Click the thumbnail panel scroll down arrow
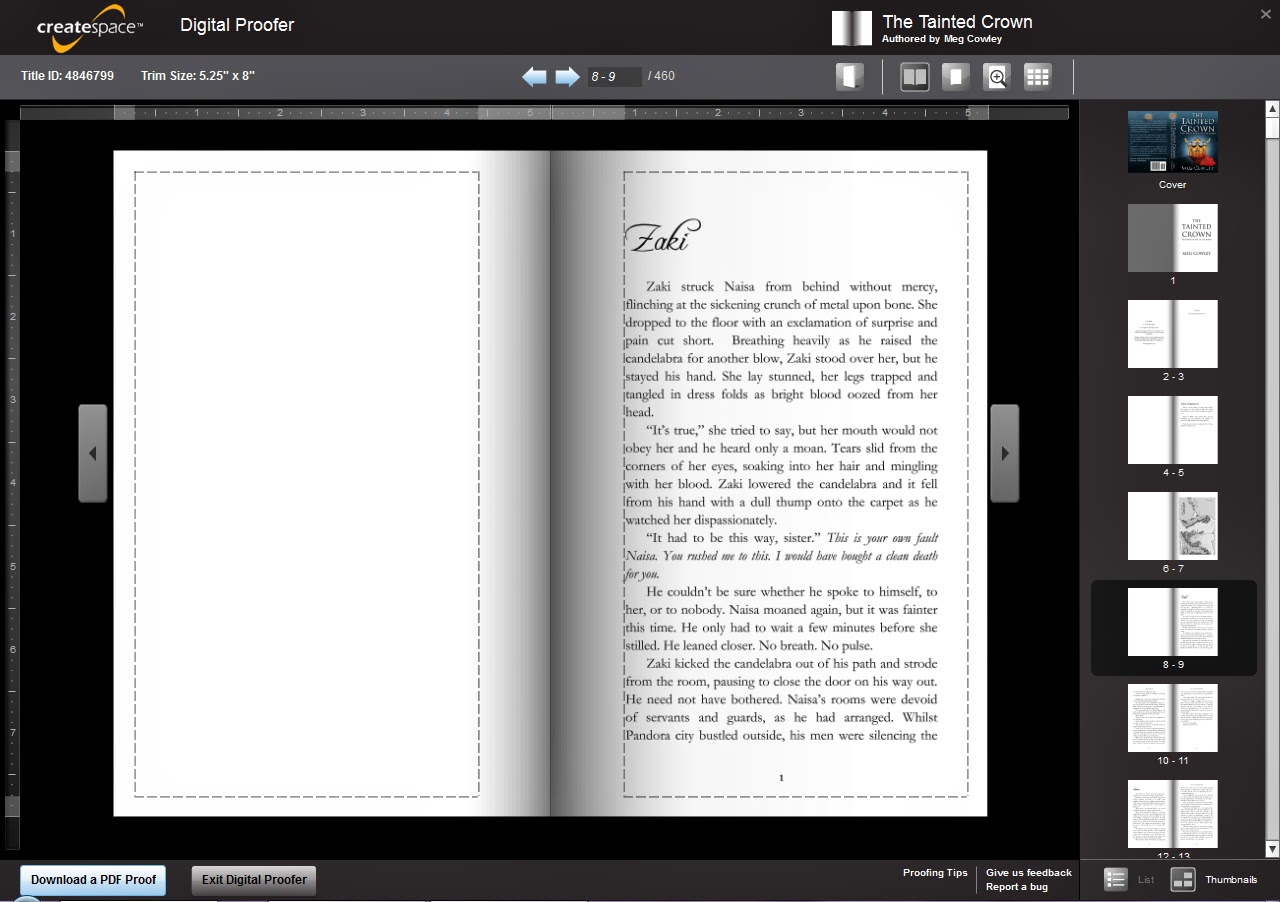1280x902 pixels. coord(1272,850)
